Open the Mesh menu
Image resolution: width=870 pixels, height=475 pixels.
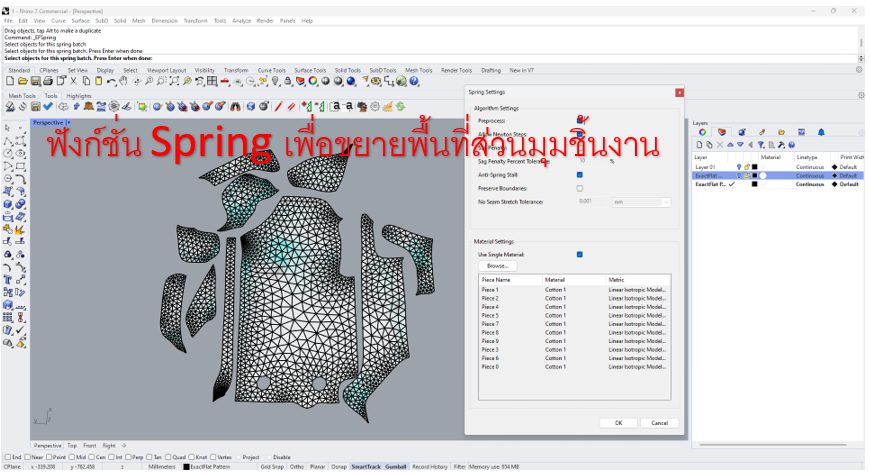(x=139, y=21)
